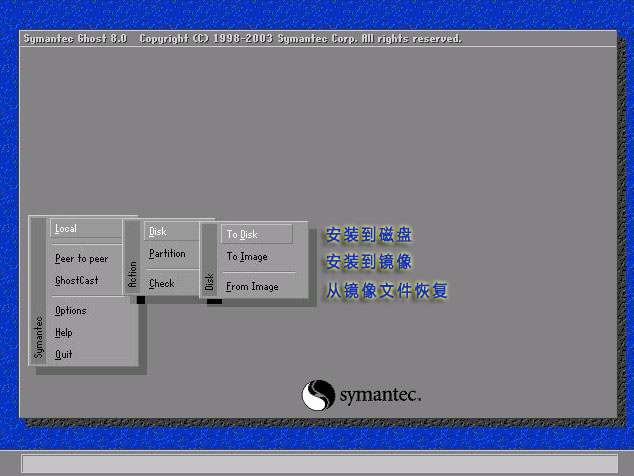Select To Image in Disk submenu
The height and width of the screenshot is (476, 634).
click(246, 256)
